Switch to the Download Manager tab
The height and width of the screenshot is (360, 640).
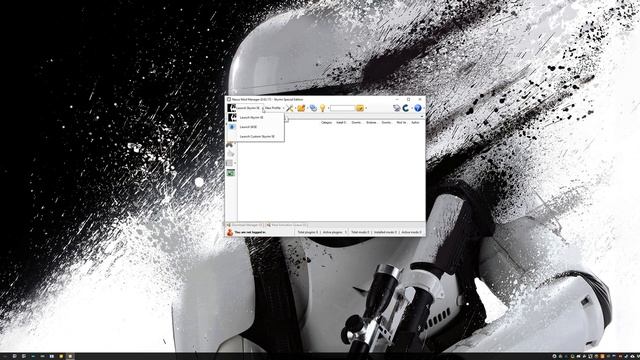244,225
